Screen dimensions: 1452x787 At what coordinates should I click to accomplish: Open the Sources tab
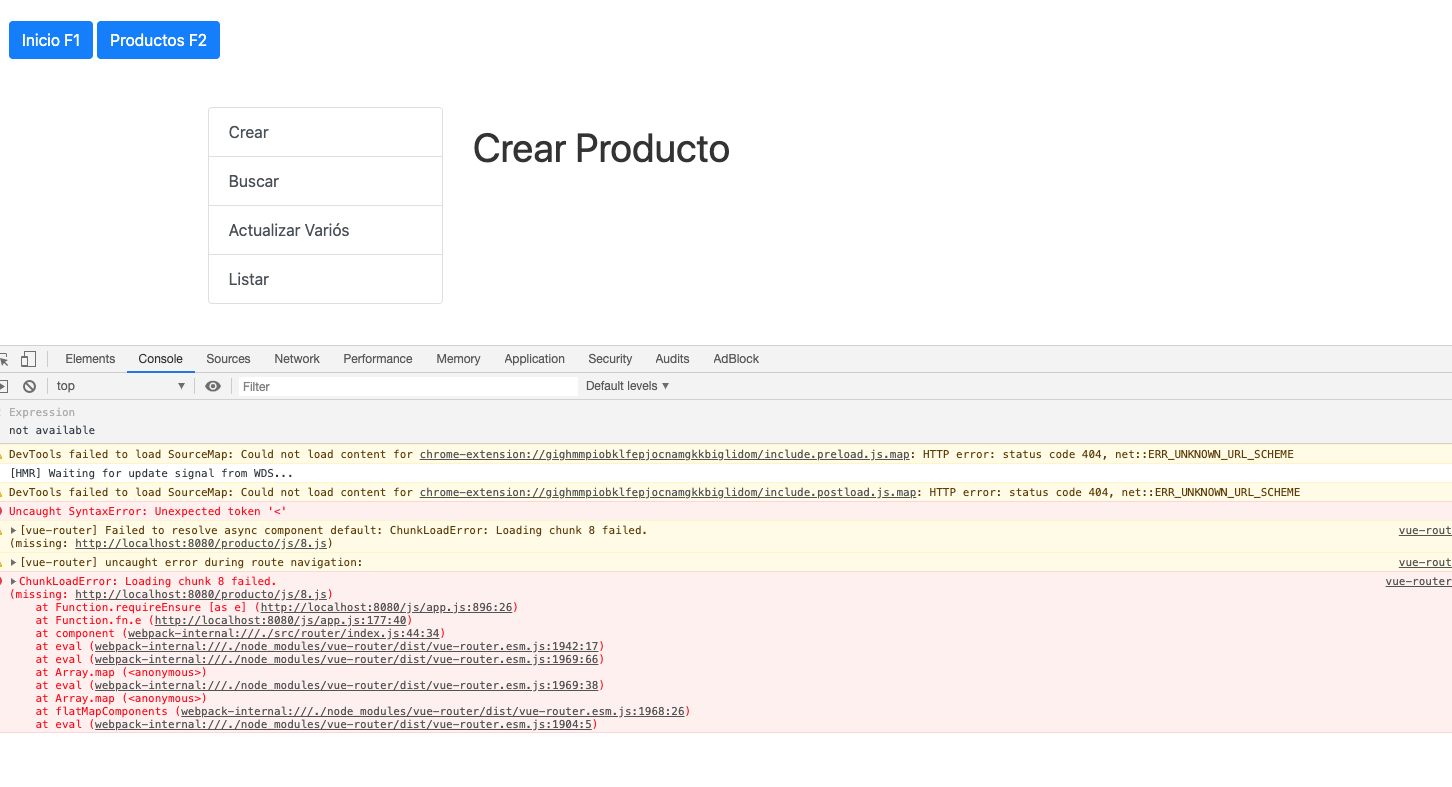[x=228, y=359]
